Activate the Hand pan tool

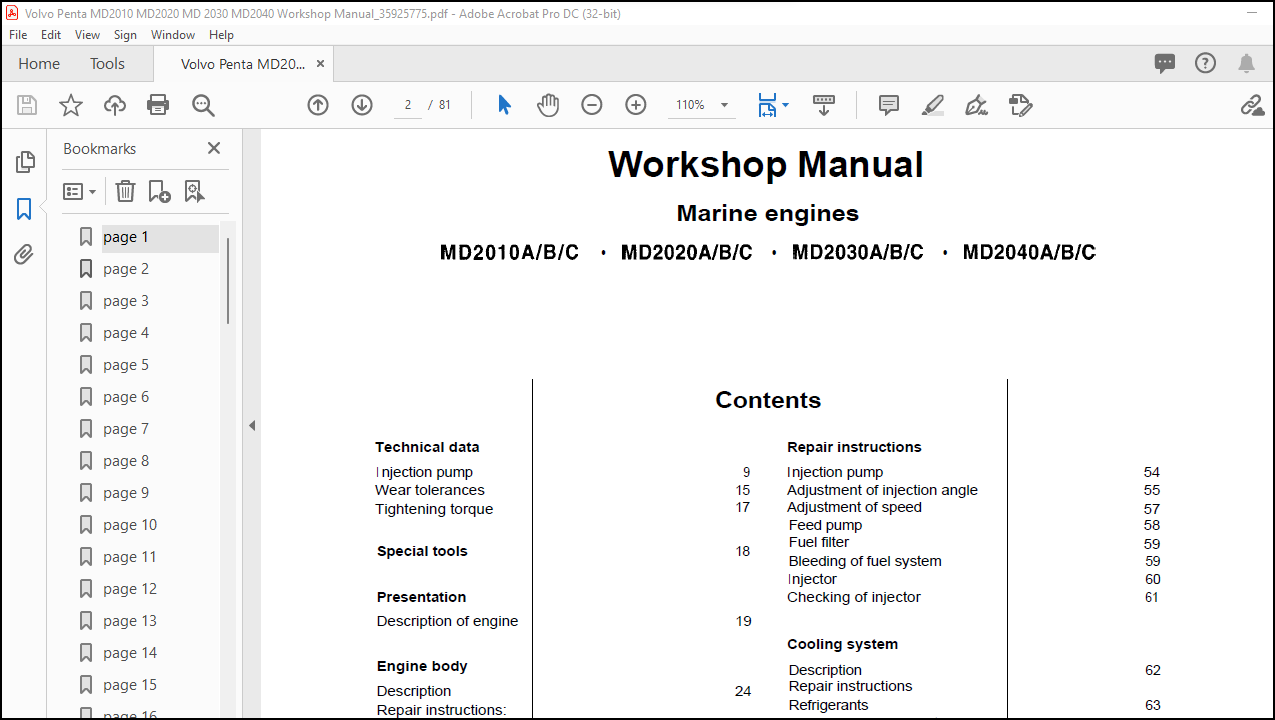coord(548,105)
